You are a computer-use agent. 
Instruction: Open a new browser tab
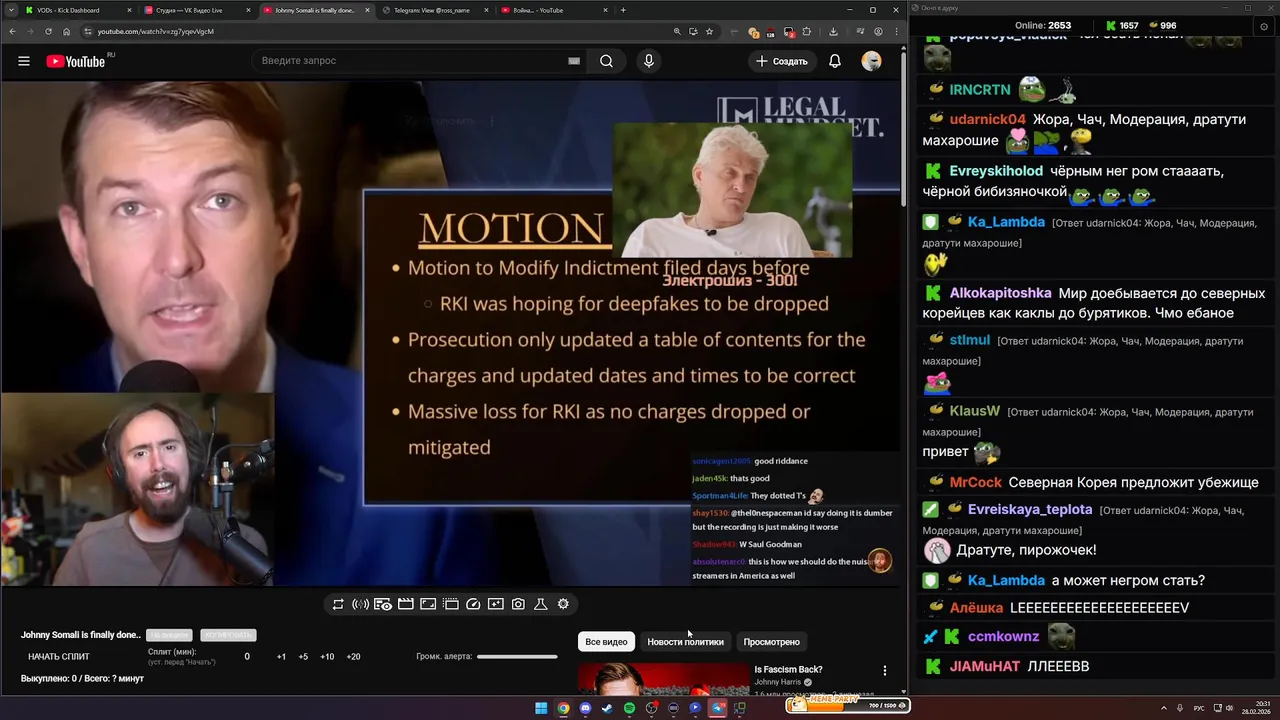[623, 10]
